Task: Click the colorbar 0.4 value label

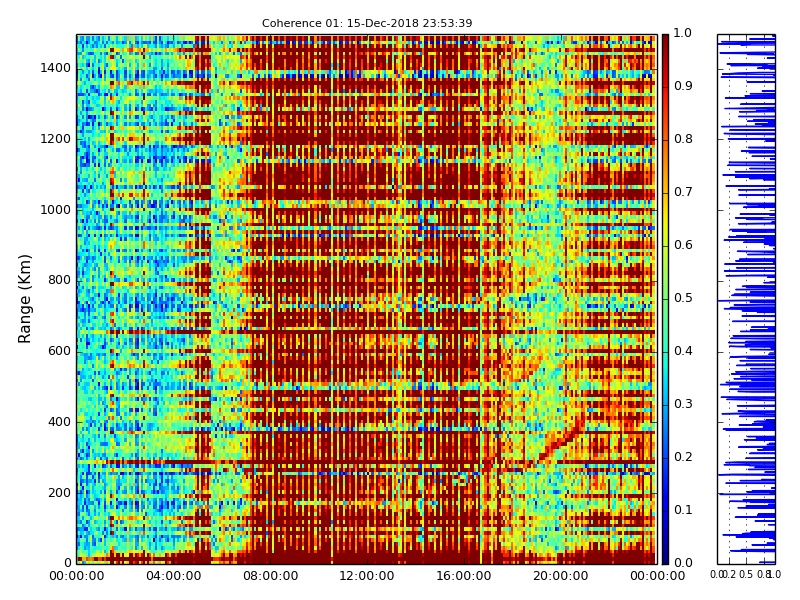Action: click(x=683, y=351)
